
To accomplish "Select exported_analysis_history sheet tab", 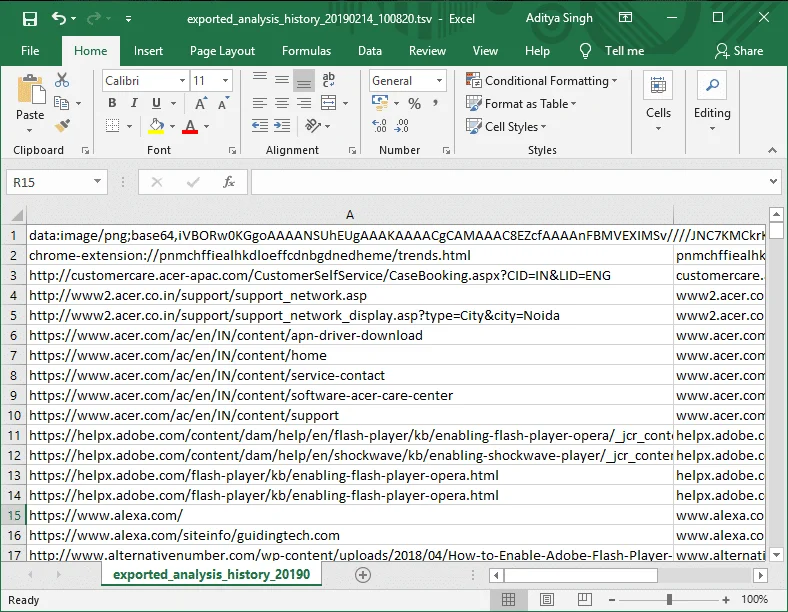I will click(211, 575).
